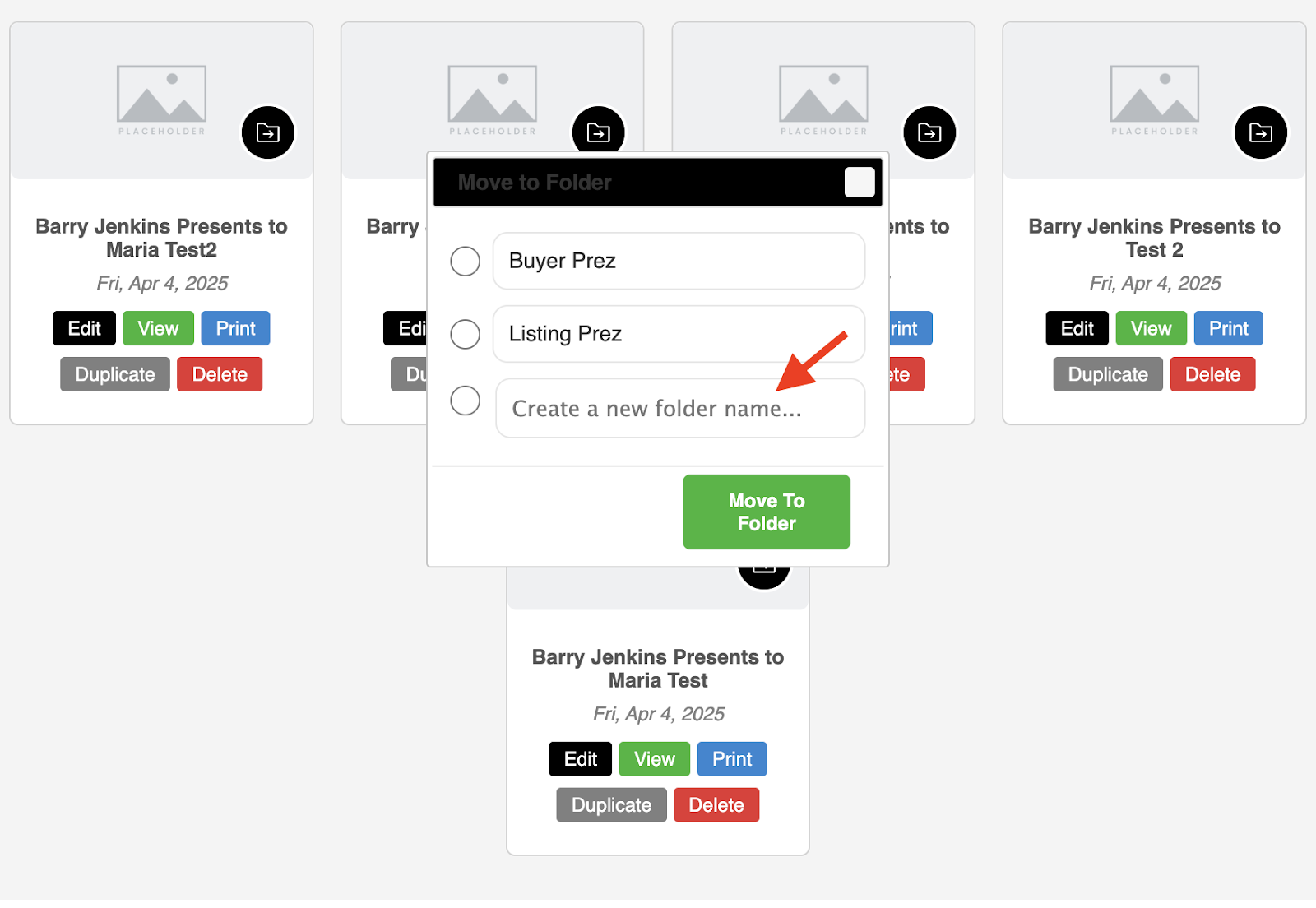Click the new folder name input field
The height and width of the screenshot is (908, 1316).
680,408
